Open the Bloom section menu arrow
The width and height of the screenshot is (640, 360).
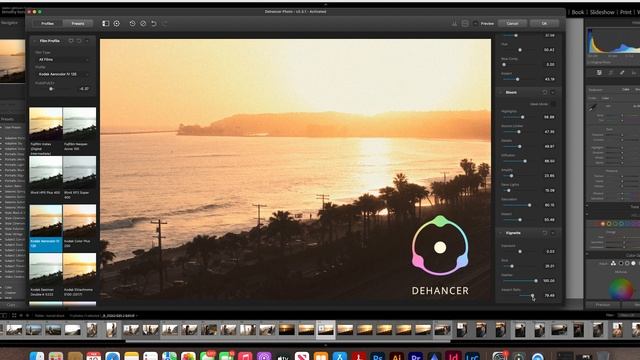point(553,93)
